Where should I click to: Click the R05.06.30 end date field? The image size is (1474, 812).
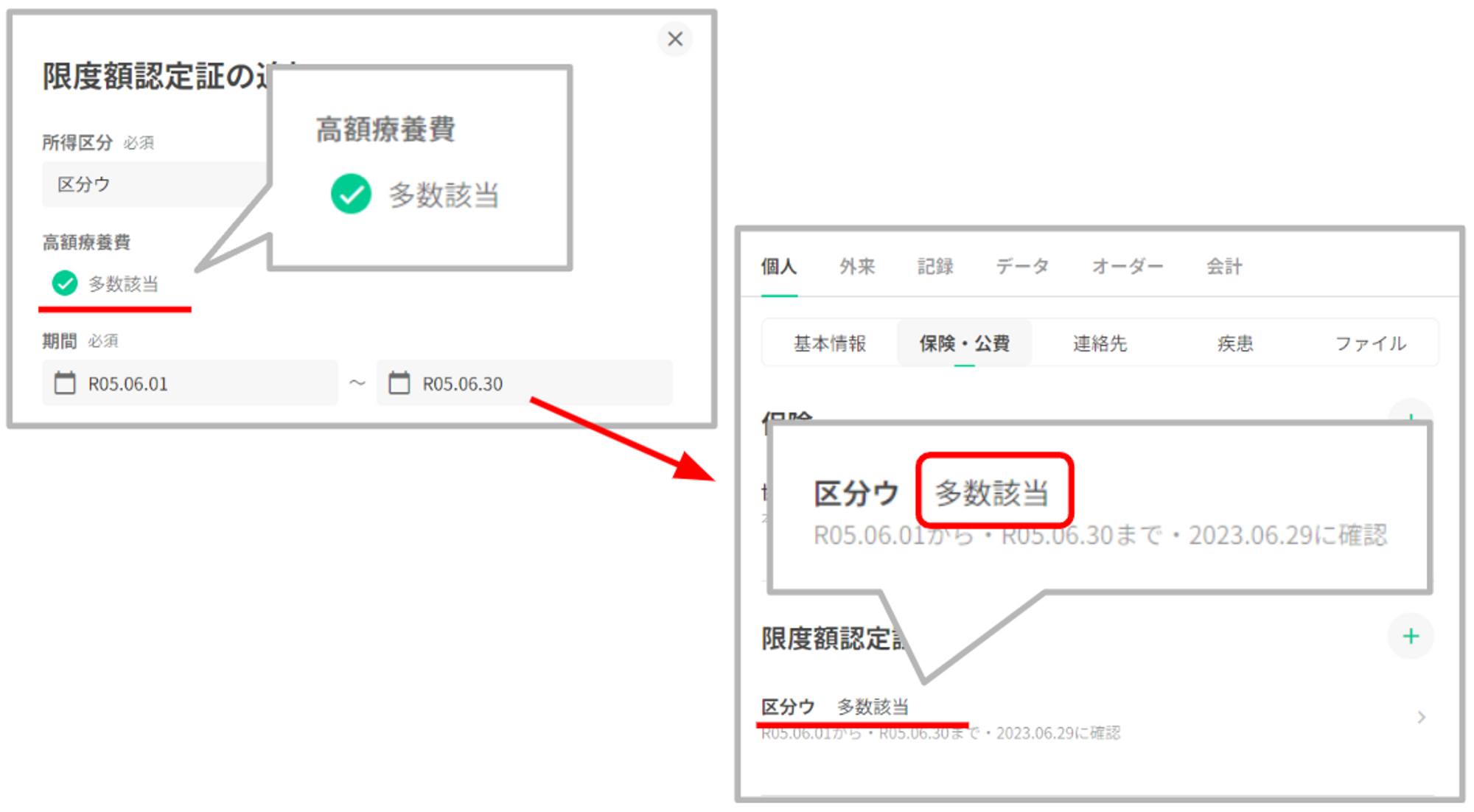[x=525, y=383]
